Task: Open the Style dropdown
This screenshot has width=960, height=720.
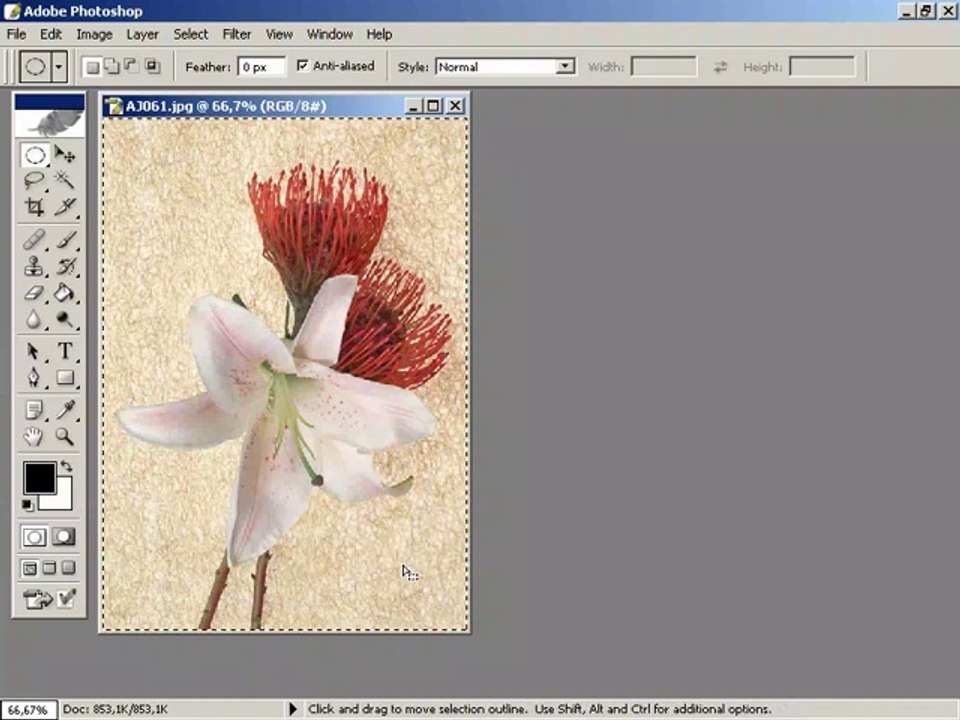Action: [565, 67]
